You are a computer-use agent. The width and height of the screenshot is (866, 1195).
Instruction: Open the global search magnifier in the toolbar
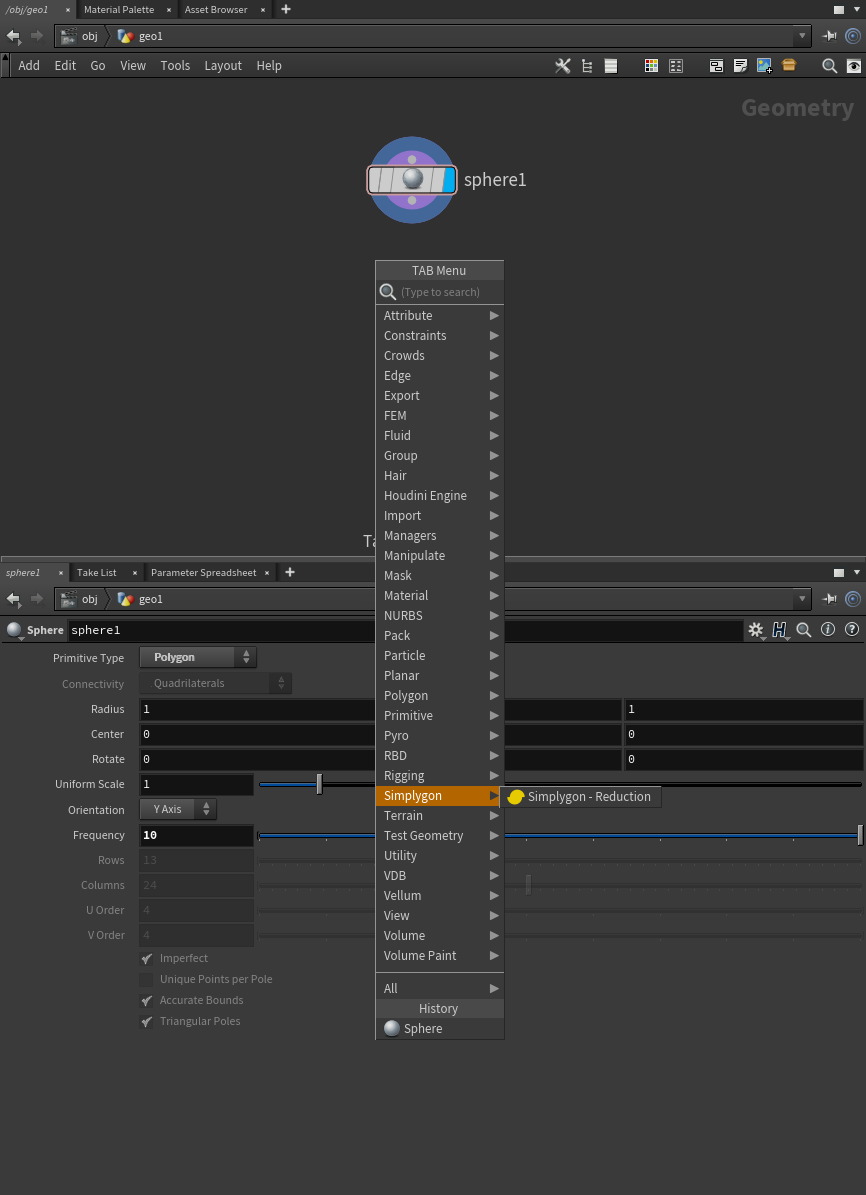[x=829, y=65]
